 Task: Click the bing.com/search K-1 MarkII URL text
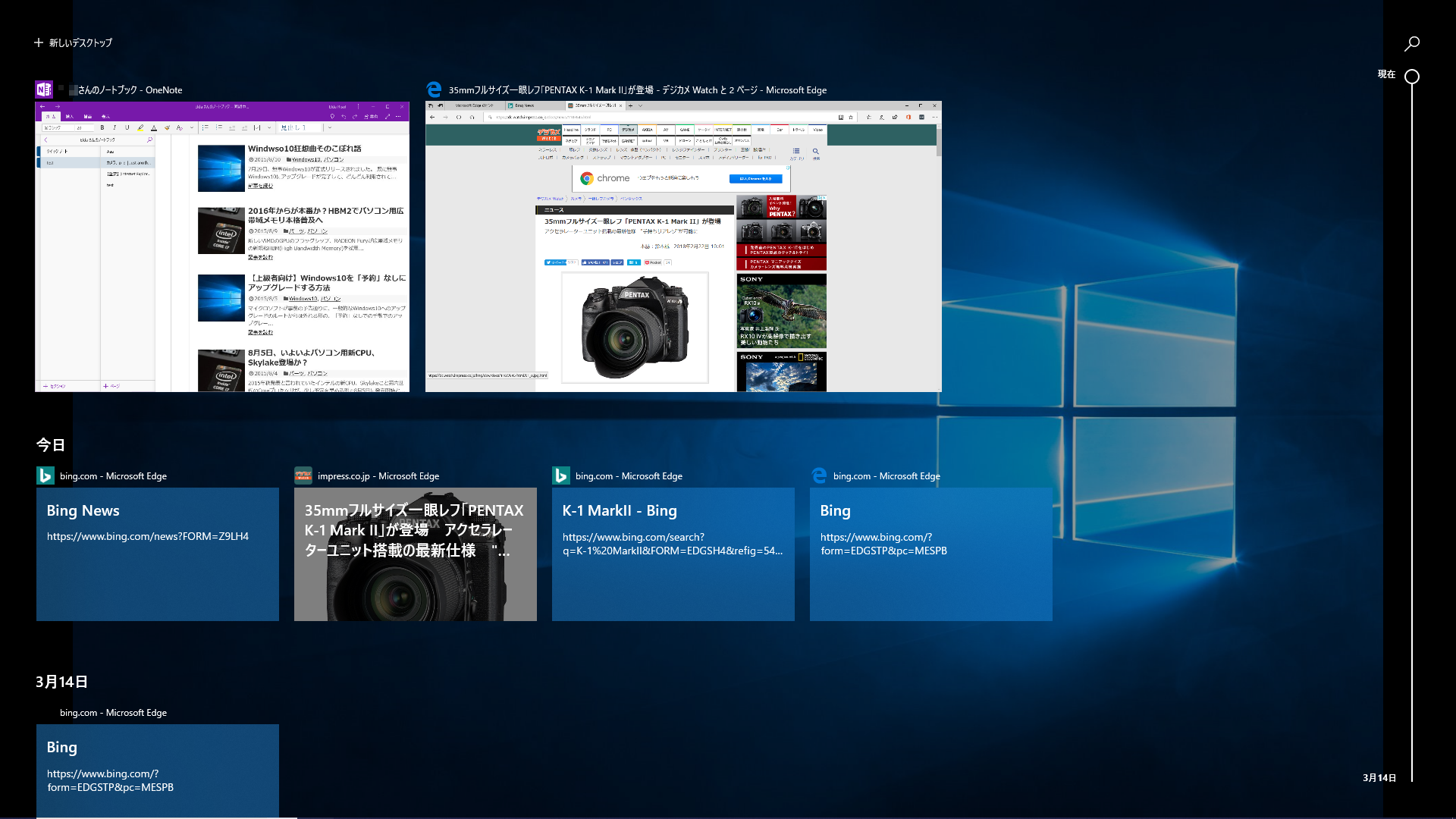click(x=673, y=544)
